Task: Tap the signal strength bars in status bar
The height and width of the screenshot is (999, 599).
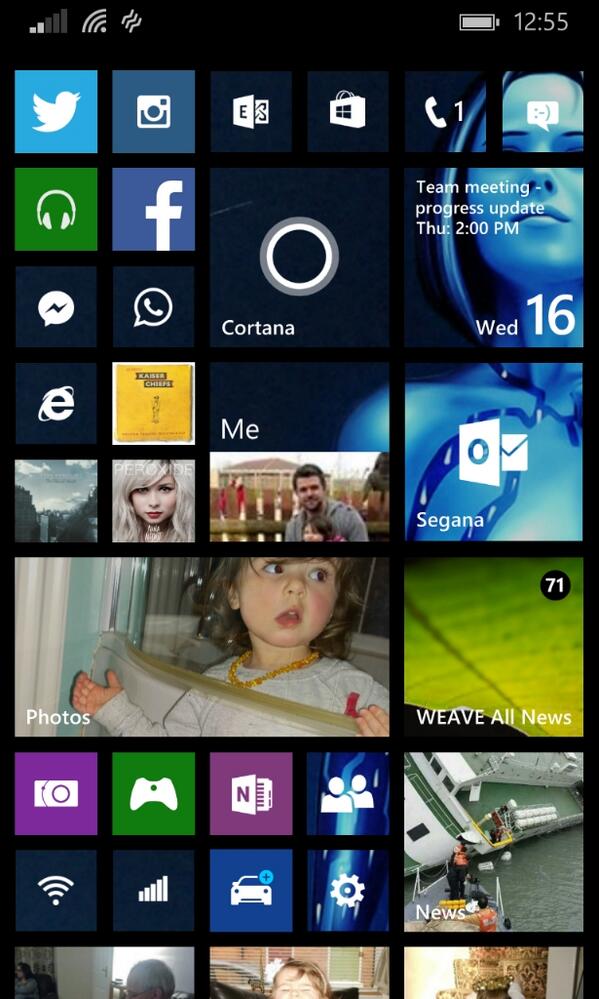Action: [x=48, y=22]
